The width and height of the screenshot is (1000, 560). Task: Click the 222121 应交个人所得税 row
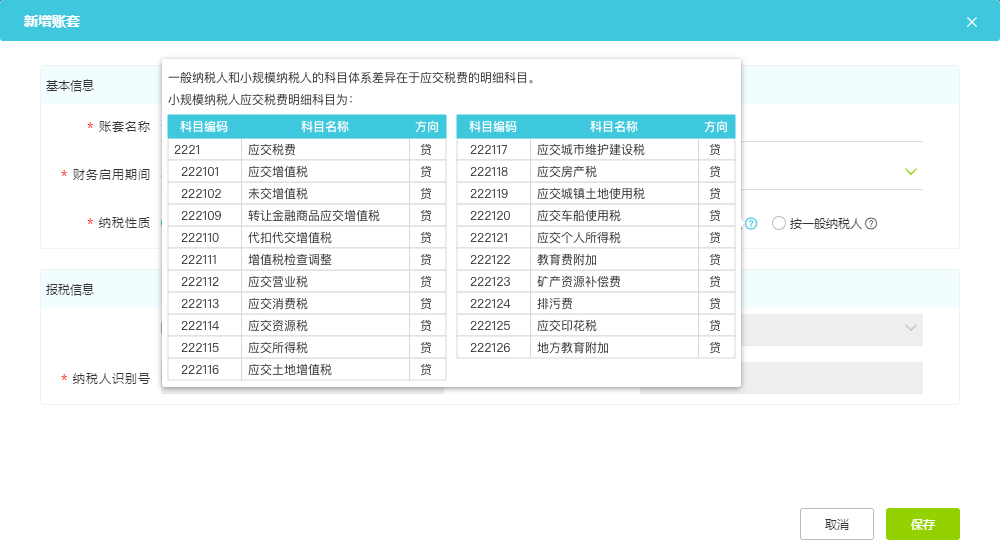(596, 238)
